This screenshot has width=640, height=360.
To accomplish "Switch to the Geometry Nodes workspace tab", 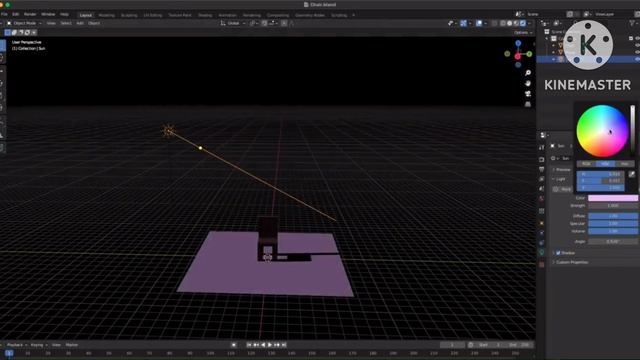I will click(310, 15).
